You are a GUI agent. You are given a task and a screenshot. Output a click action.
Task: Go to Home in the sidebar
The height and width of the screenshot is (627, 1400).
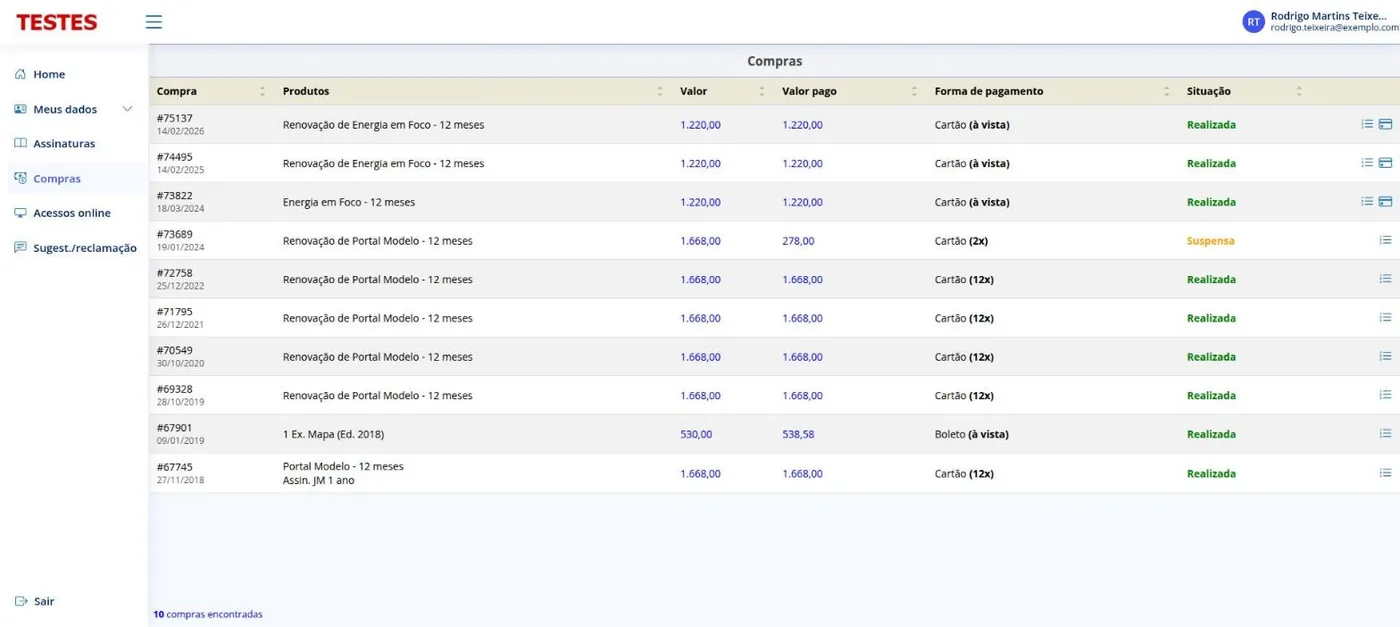(x=49, y=74)
